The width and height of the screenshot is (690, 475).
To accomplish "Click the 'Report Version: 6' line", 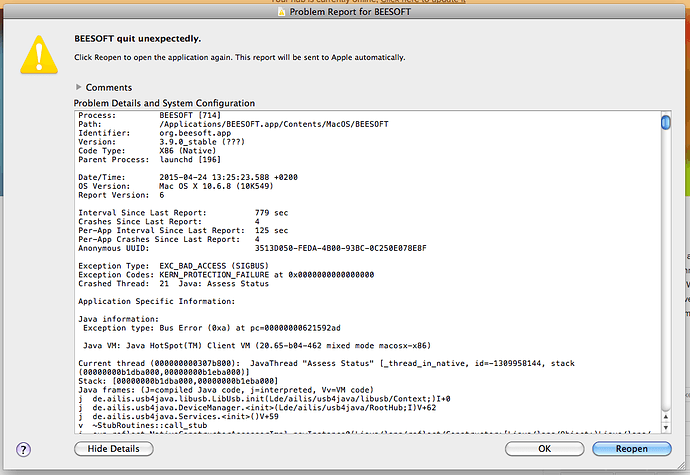I will (121, 195).
